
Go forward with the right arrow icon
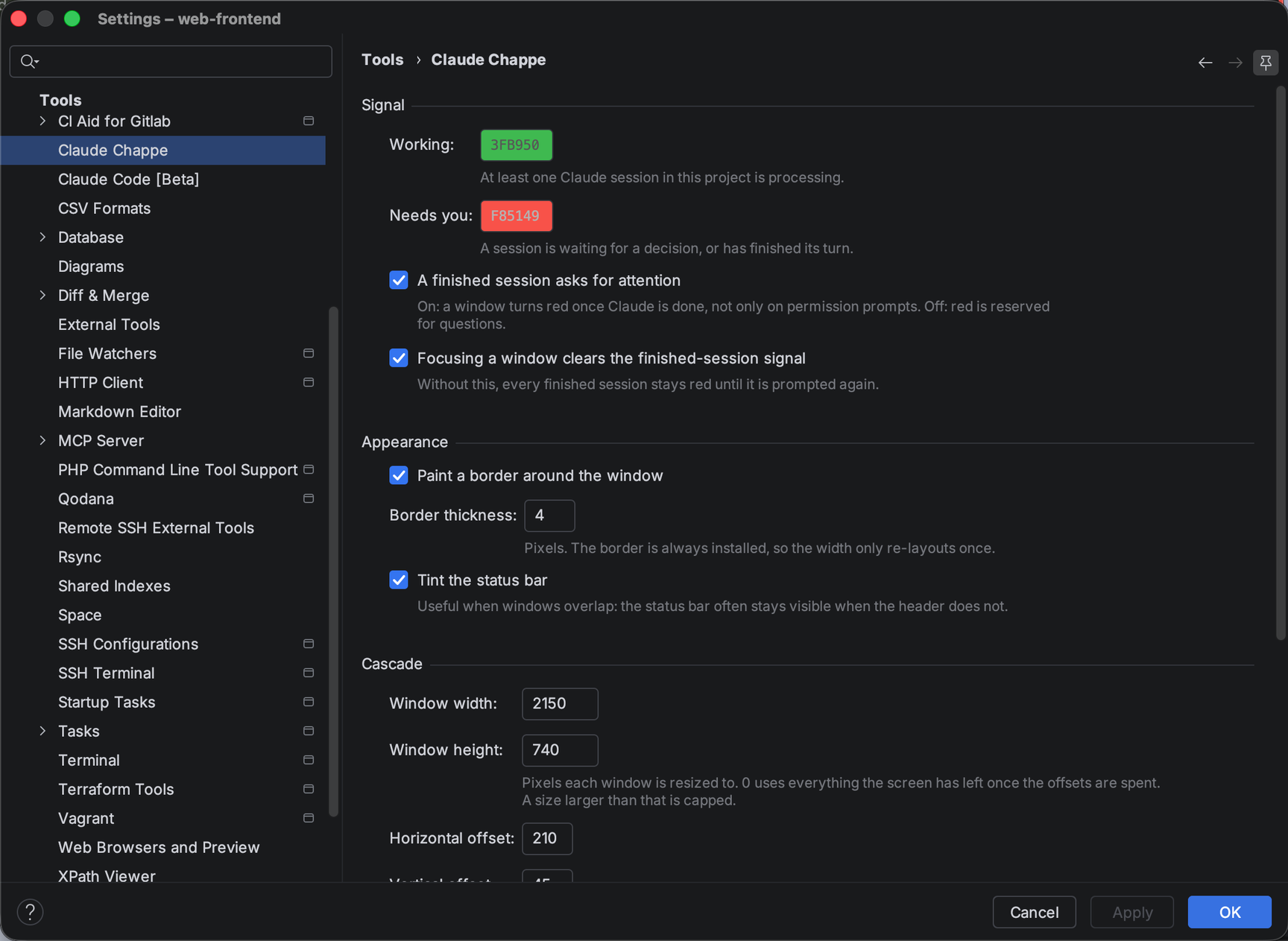point(1235,63)
